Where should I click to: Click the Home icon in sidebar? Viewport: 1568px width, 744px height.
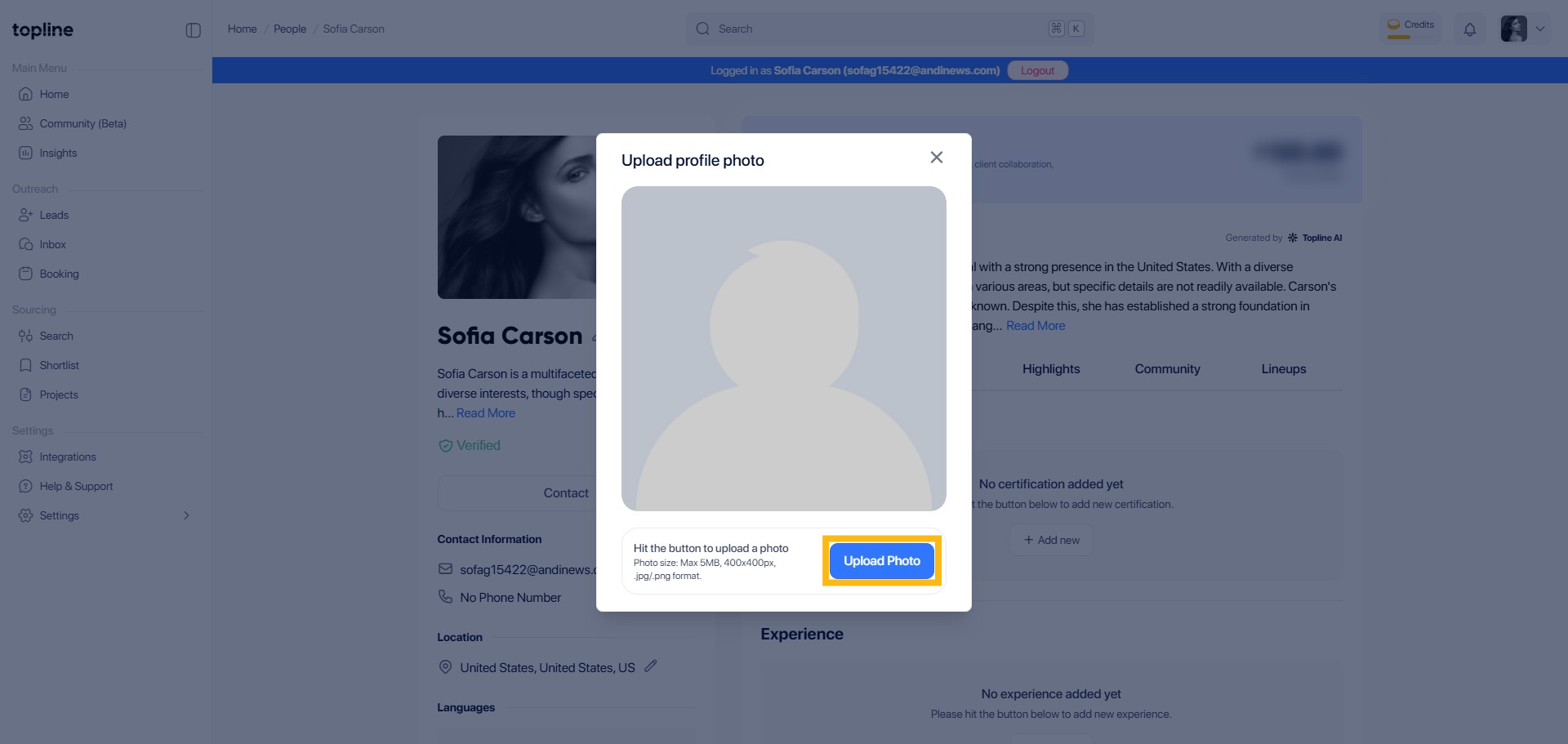pyautogui.click(x=26, y=94)
